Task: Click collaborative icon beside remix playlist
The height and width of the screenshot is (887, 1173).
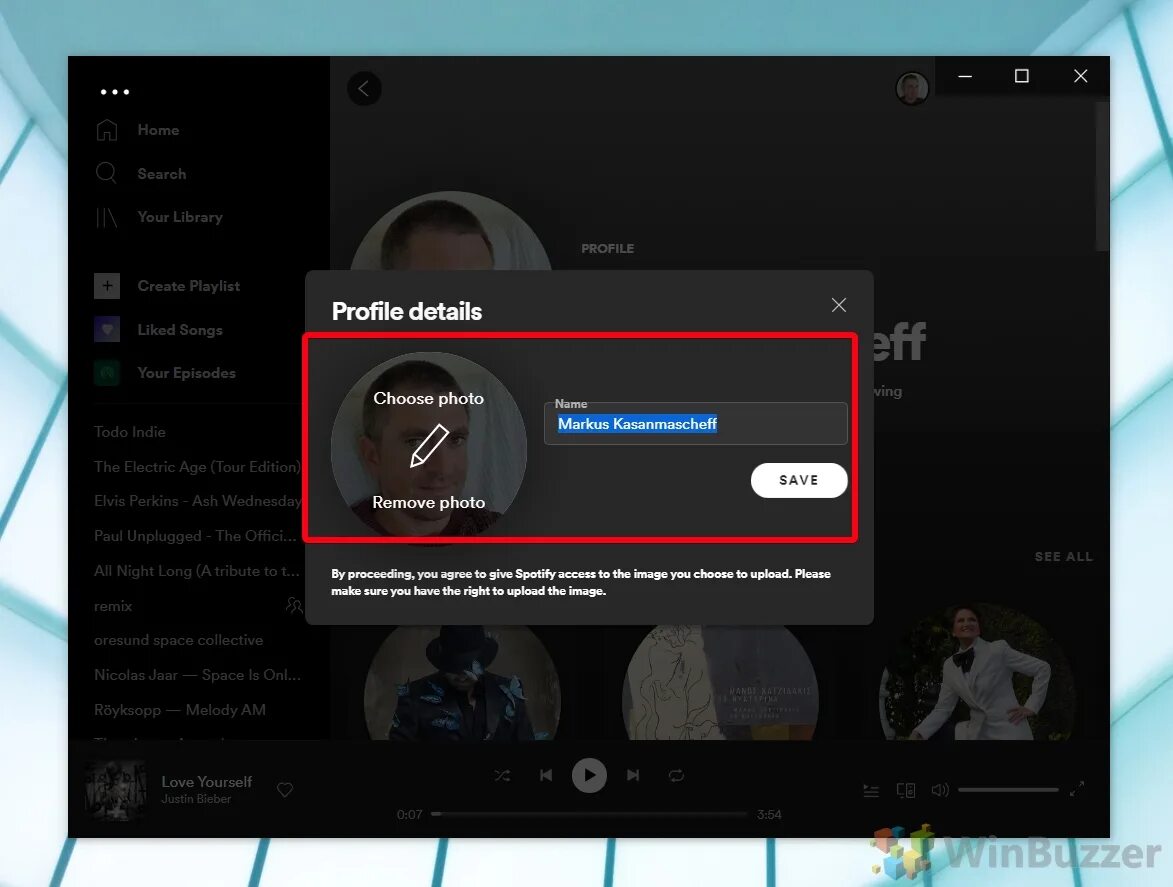Action: tap(294, 605)
